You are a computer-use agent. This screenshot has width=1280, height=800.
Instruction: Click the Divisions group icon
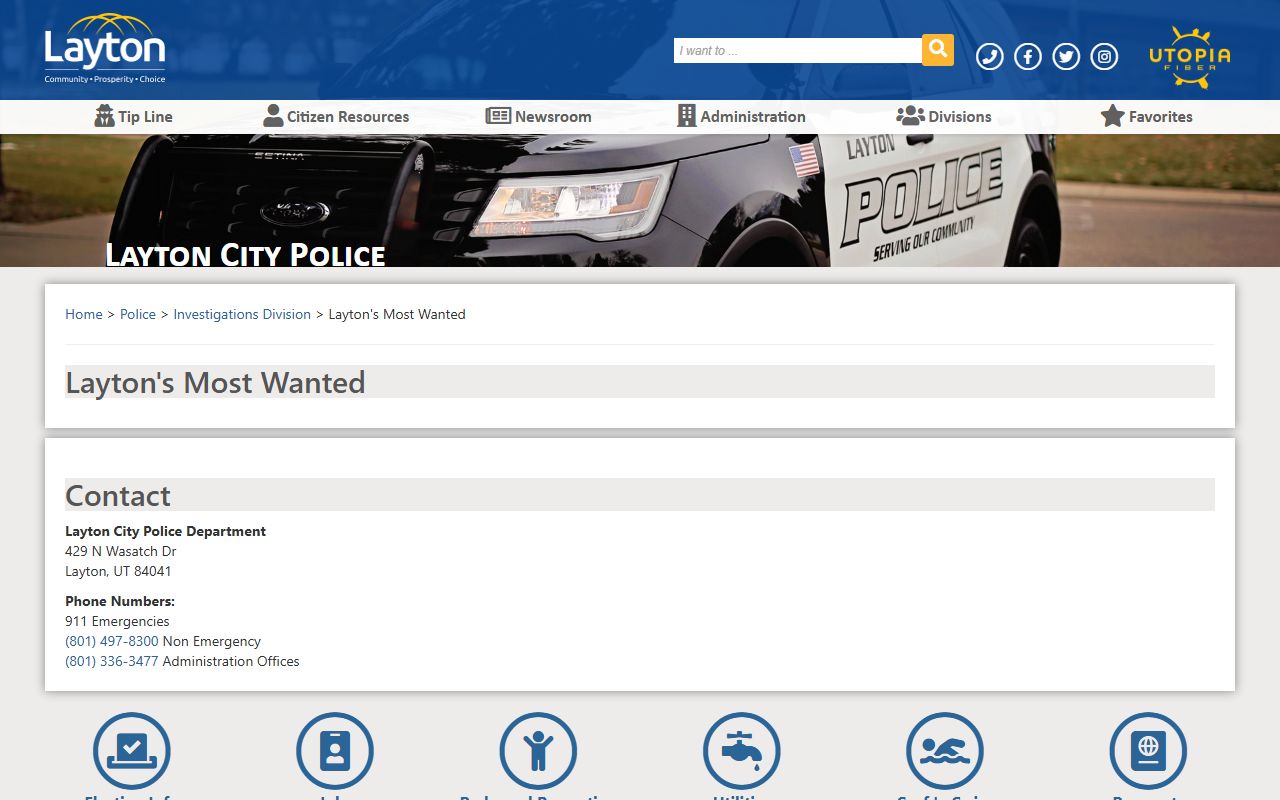910,116
